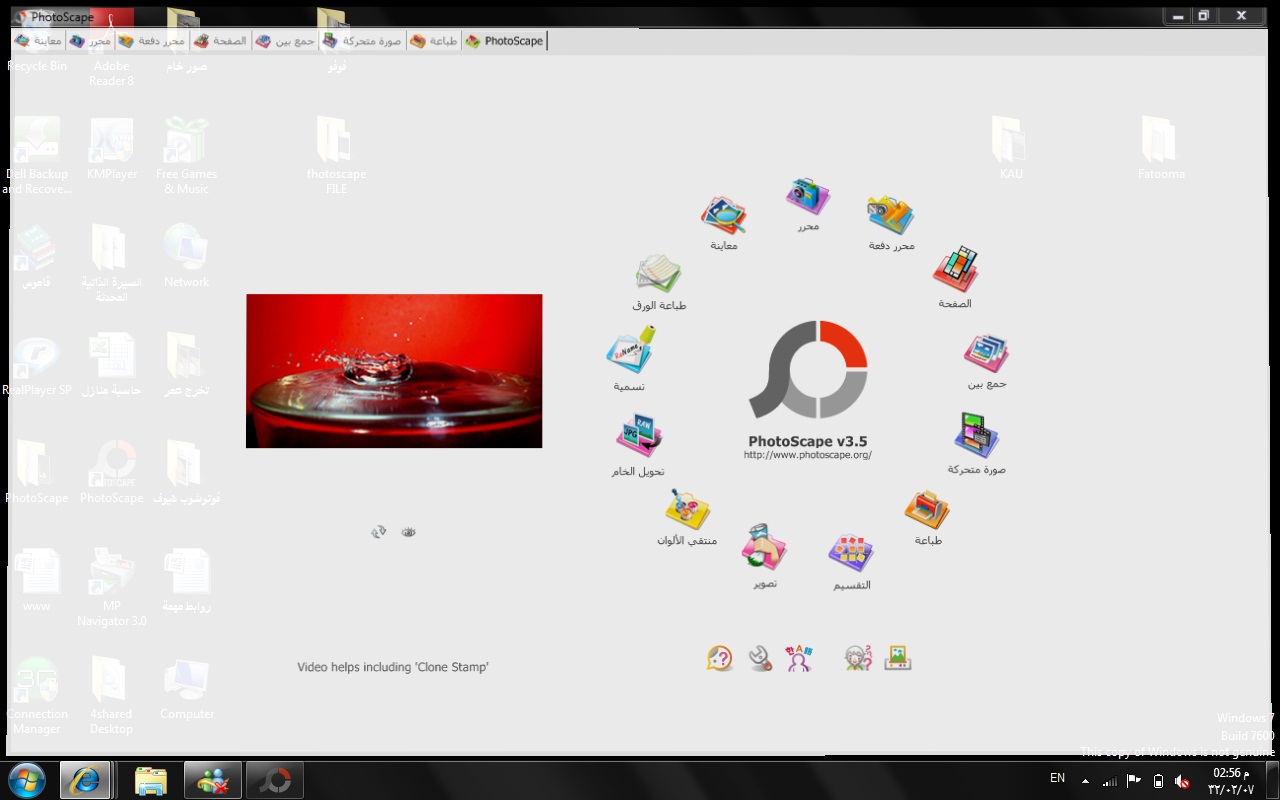Click the refresh arrows below the photo
Screen dimensions: 1280x800
[x=379, y=532]
